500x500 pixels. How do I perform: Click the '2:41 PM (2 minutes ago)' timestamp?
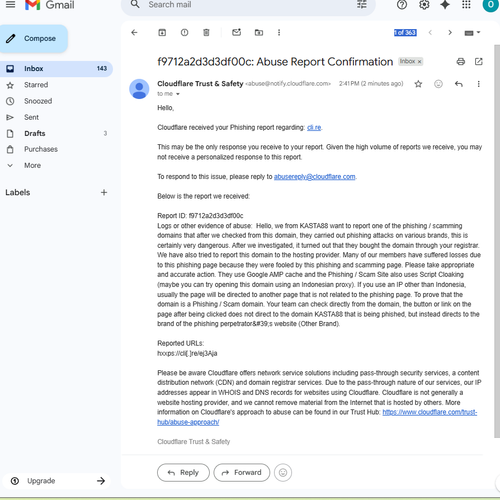[371, 84]
